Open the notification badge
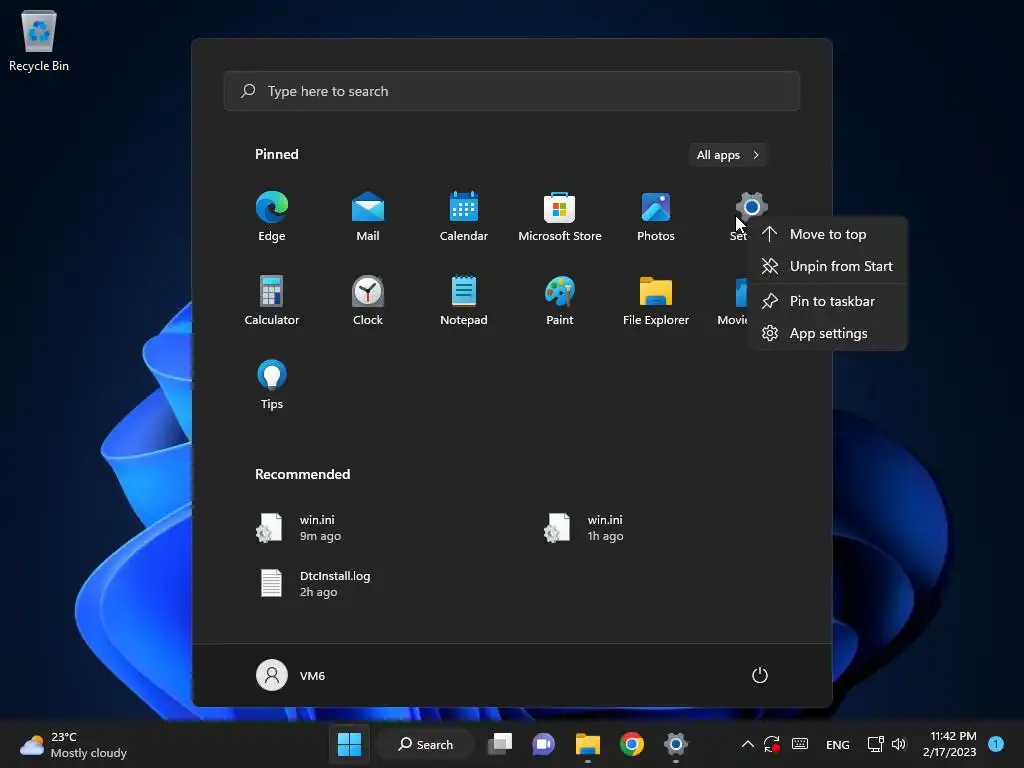This screenshot has width=1024, height=768. click(996, 744)
